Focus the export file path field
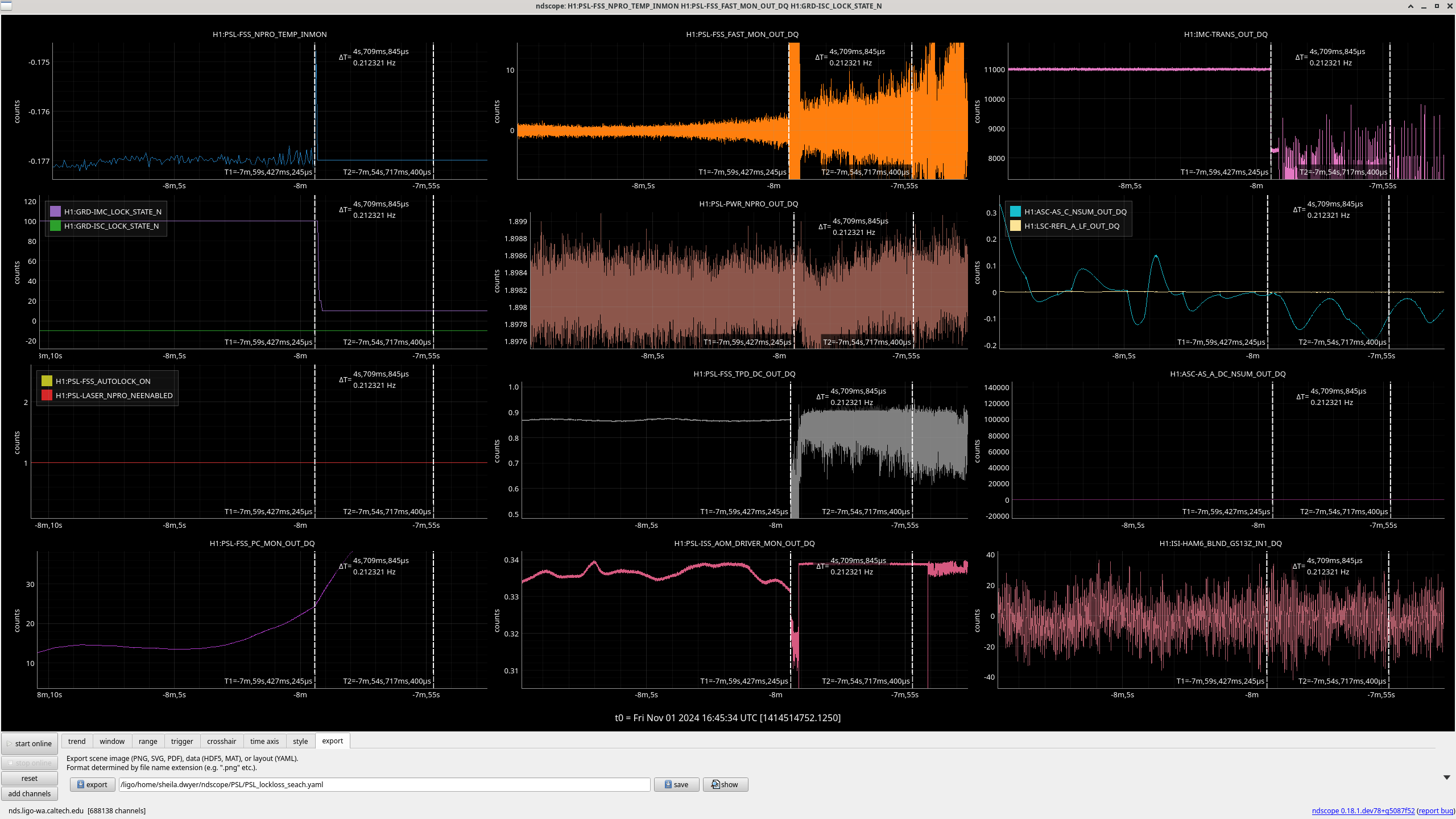1456x819 pixels. point(384,784)
